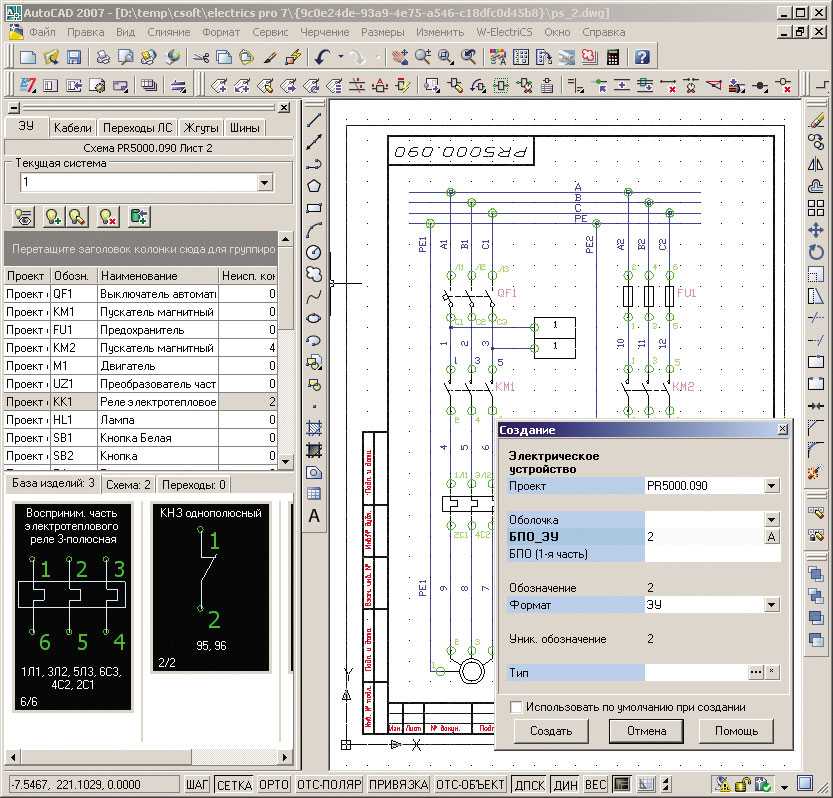Screen dimensions: 833x798
Task: Select the Circle drawing tool
Action: (x=314, y=252)
